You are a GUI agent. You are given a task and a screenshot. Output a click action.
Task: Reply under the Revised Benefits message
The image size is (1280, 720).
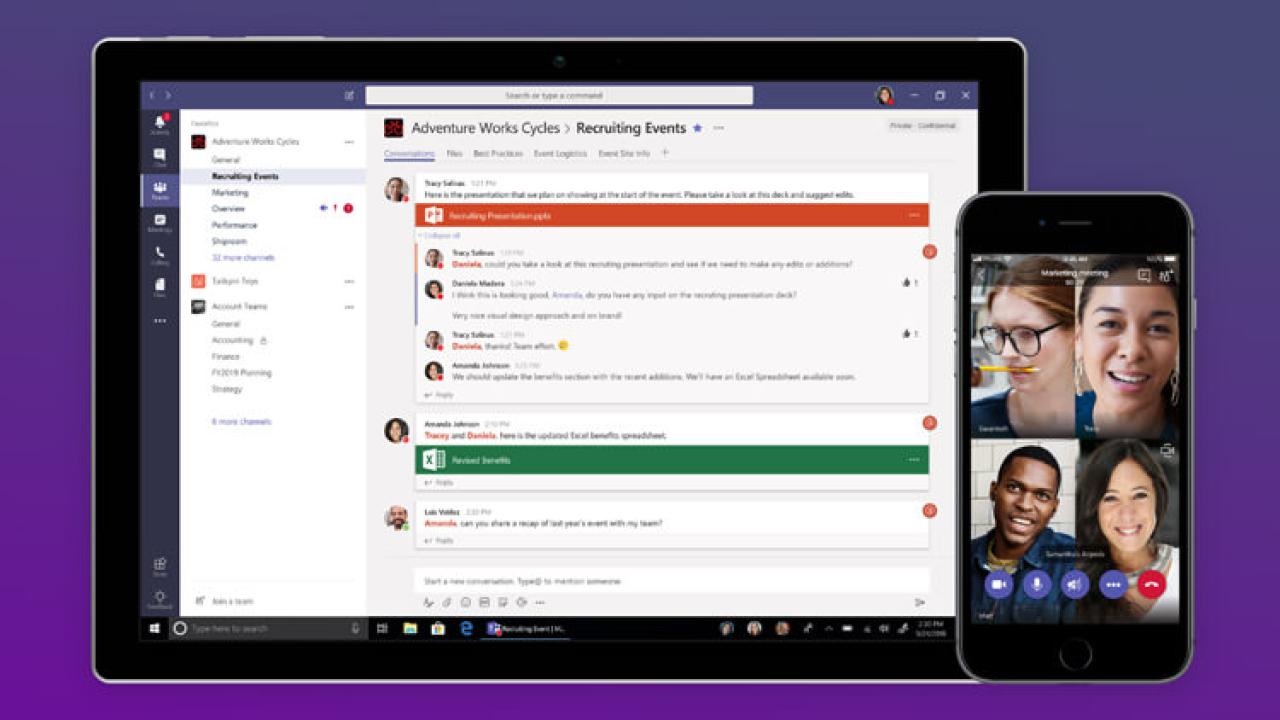coord(439,483)
